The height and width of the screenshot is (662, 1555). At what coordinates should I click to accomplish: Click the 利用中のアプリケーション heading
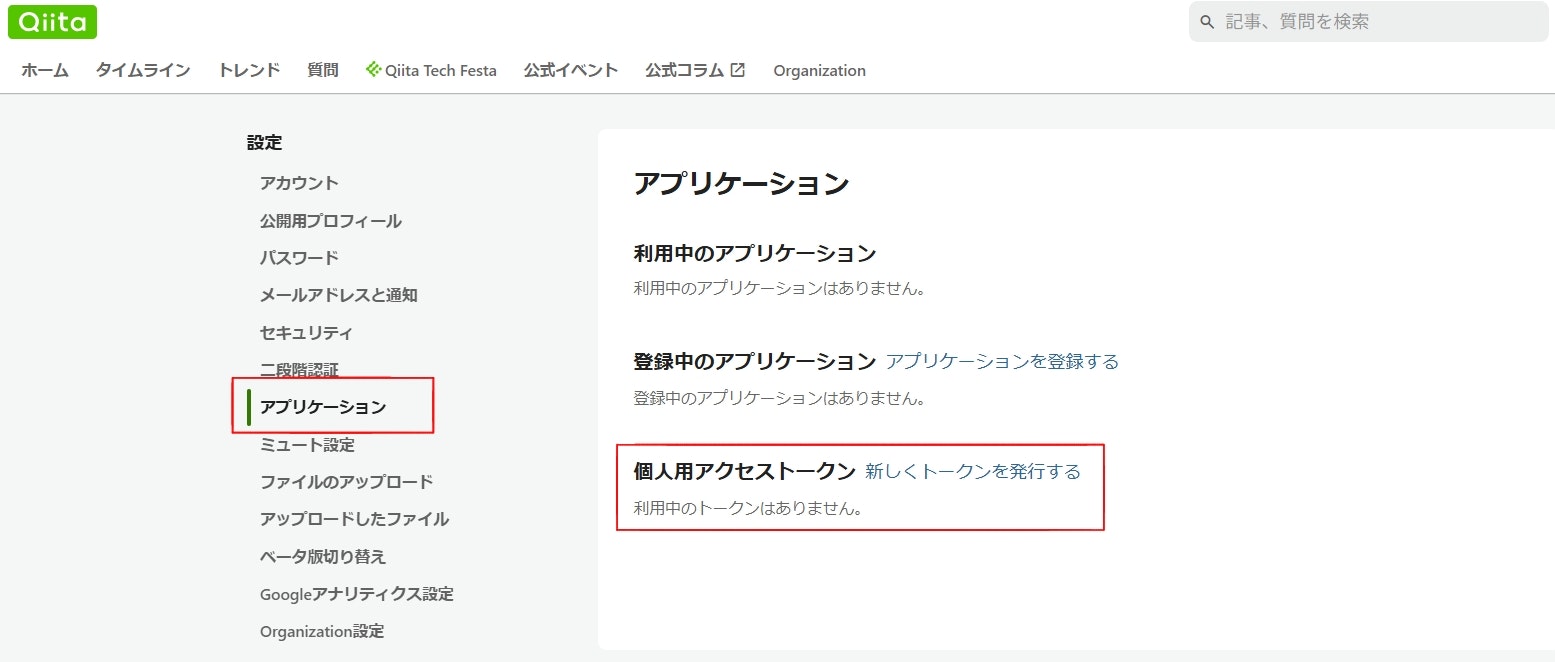(x=755, y=253)
